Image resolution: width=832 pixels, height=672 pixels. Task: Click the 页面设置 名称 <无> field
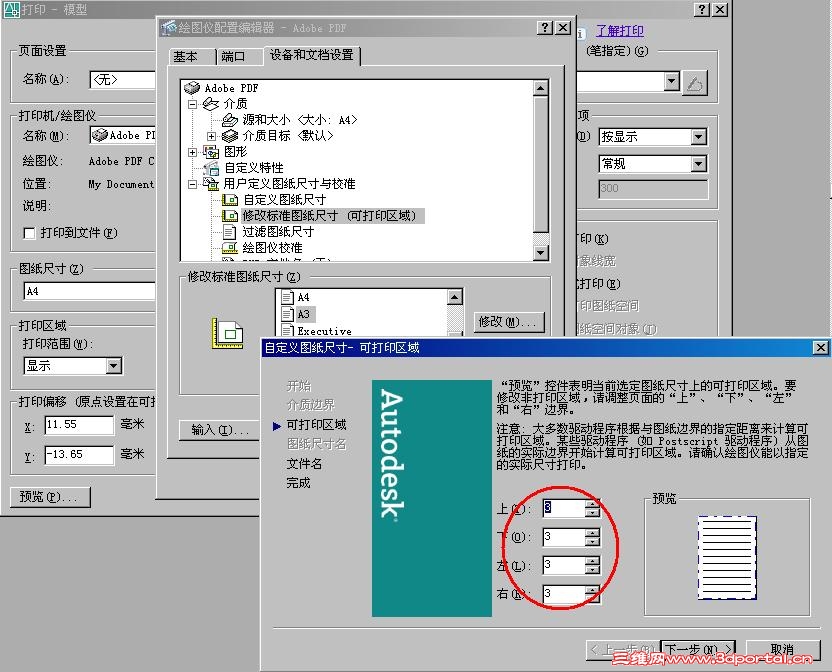click(x=123, y=80)
